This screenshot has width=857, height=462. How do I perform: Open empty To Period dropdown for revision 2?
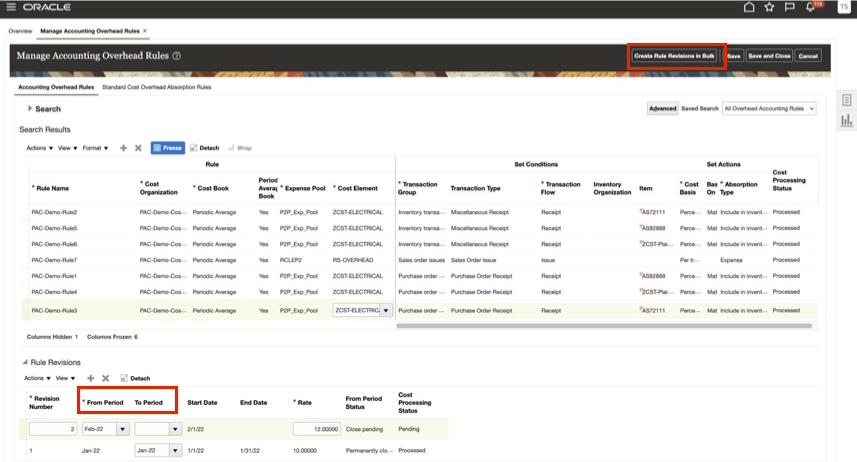175,429
